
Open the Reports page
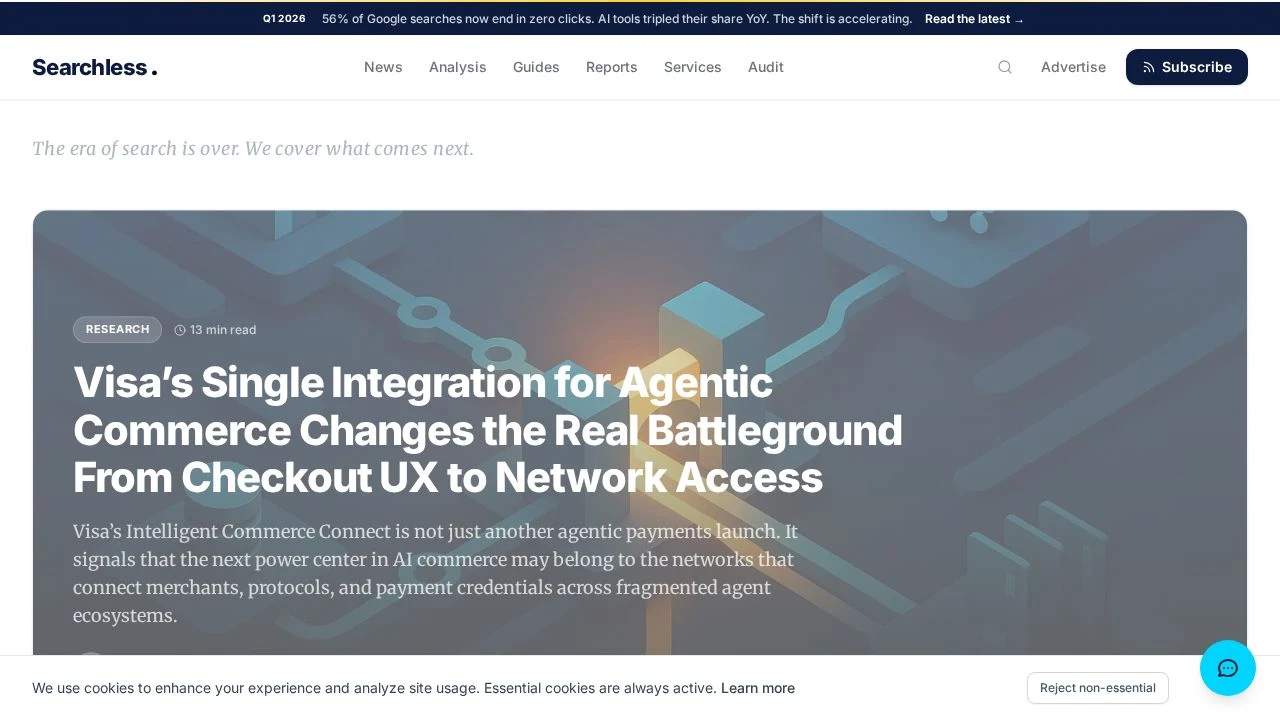(611, 67)
